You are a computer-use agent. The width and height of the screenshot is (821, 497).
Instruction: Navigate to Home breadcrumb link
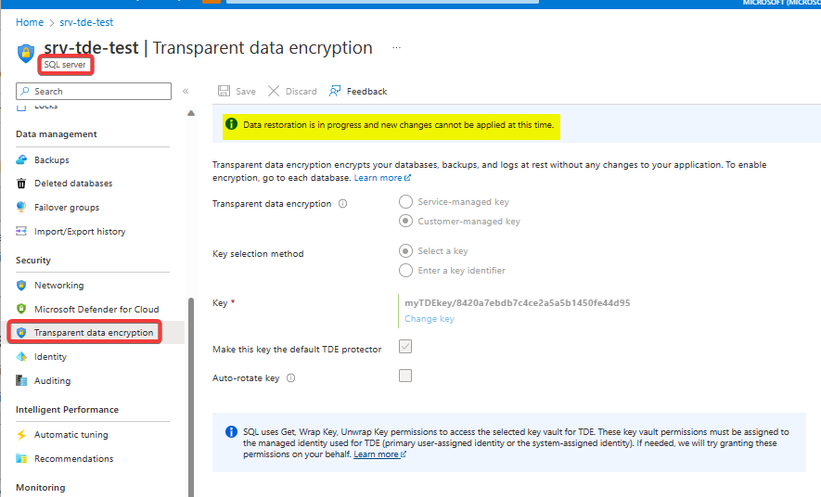(29, 22)
